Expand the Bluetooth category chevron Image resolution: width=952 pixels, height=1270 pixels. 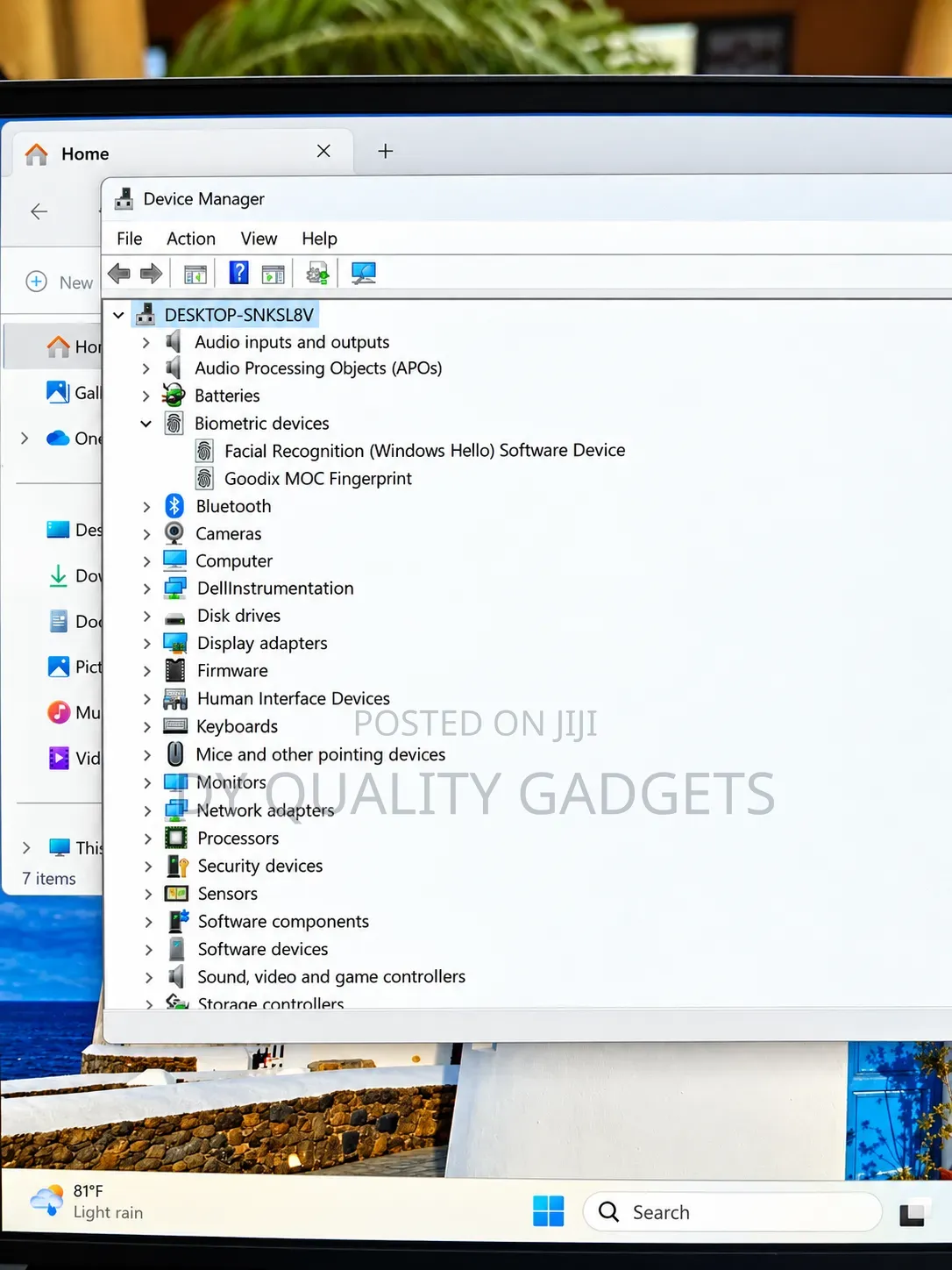tap(147, 507)
